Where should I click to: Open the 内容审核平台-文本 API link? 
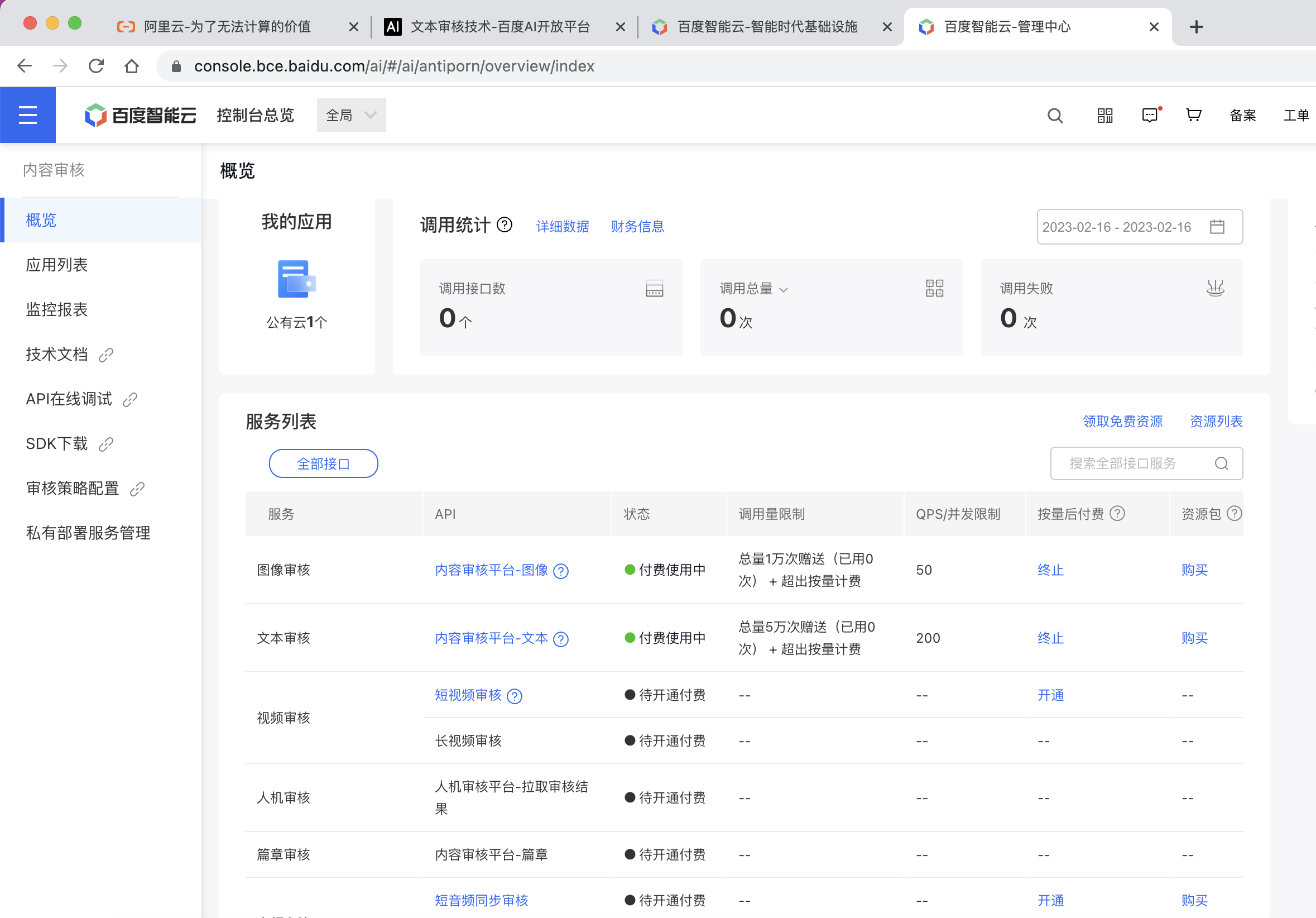491,639
